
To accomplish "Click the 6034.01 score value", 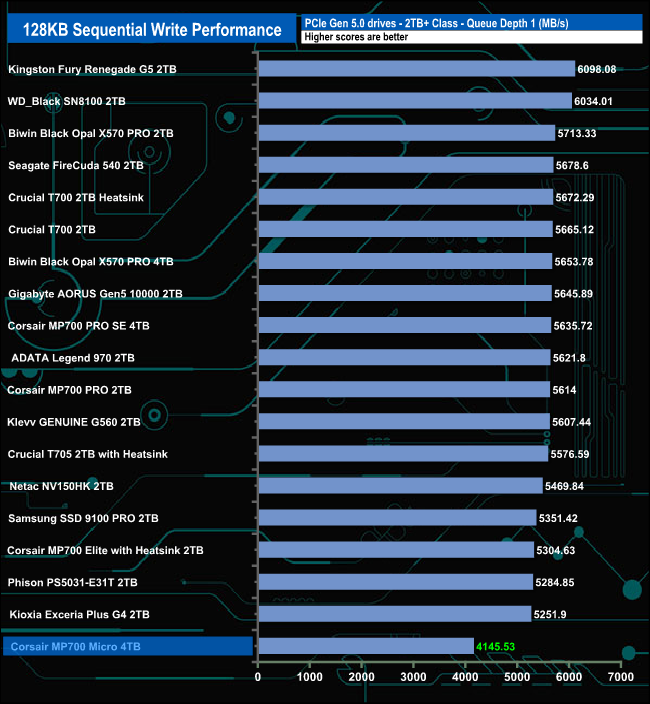I will [x=593, y=101].
